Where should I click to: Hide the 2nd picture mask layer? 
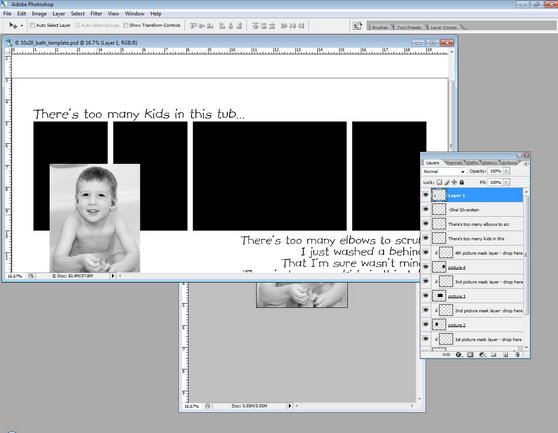(426, 310)
